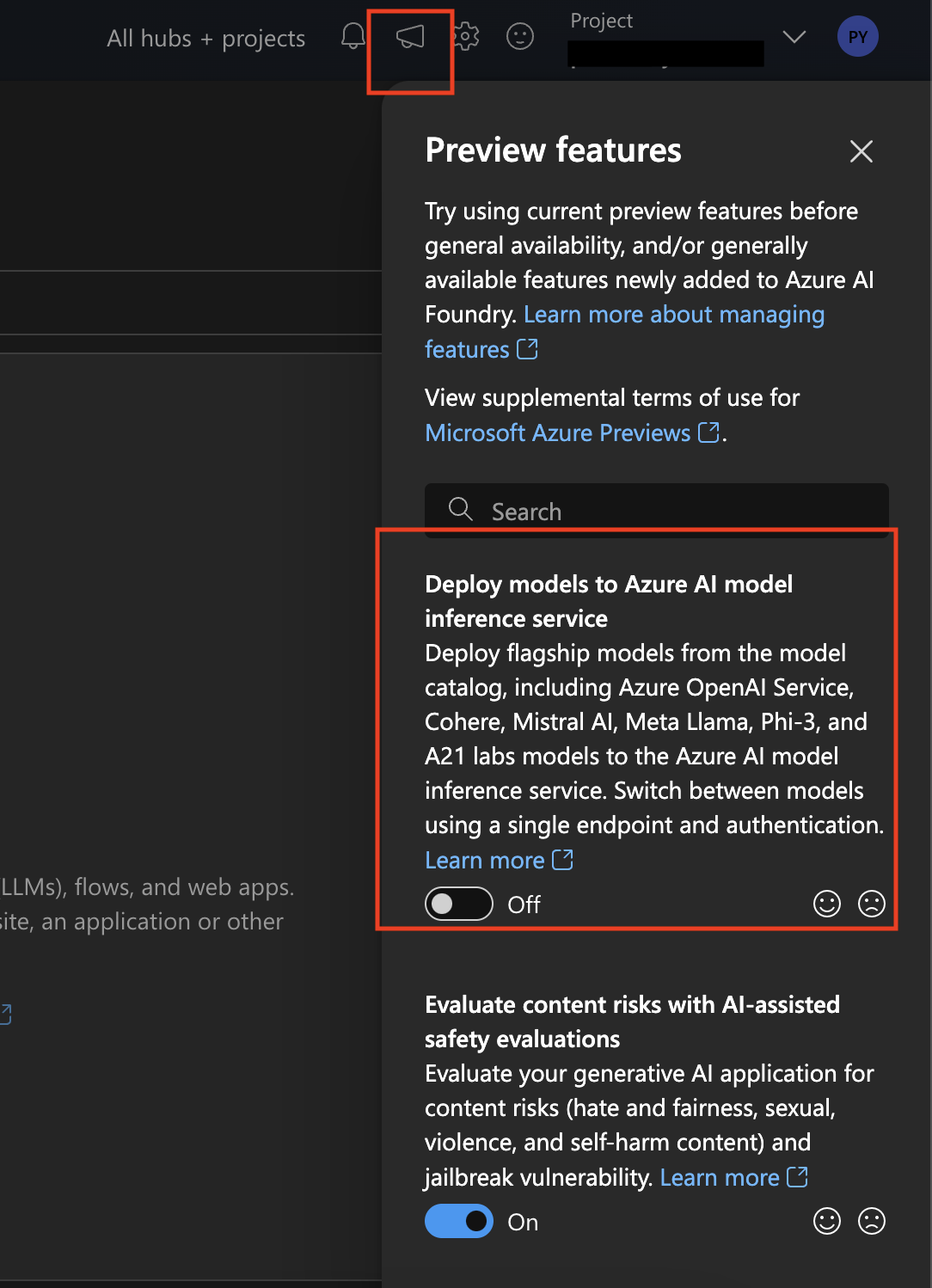Open the settings gear icon

coord(465,36)
